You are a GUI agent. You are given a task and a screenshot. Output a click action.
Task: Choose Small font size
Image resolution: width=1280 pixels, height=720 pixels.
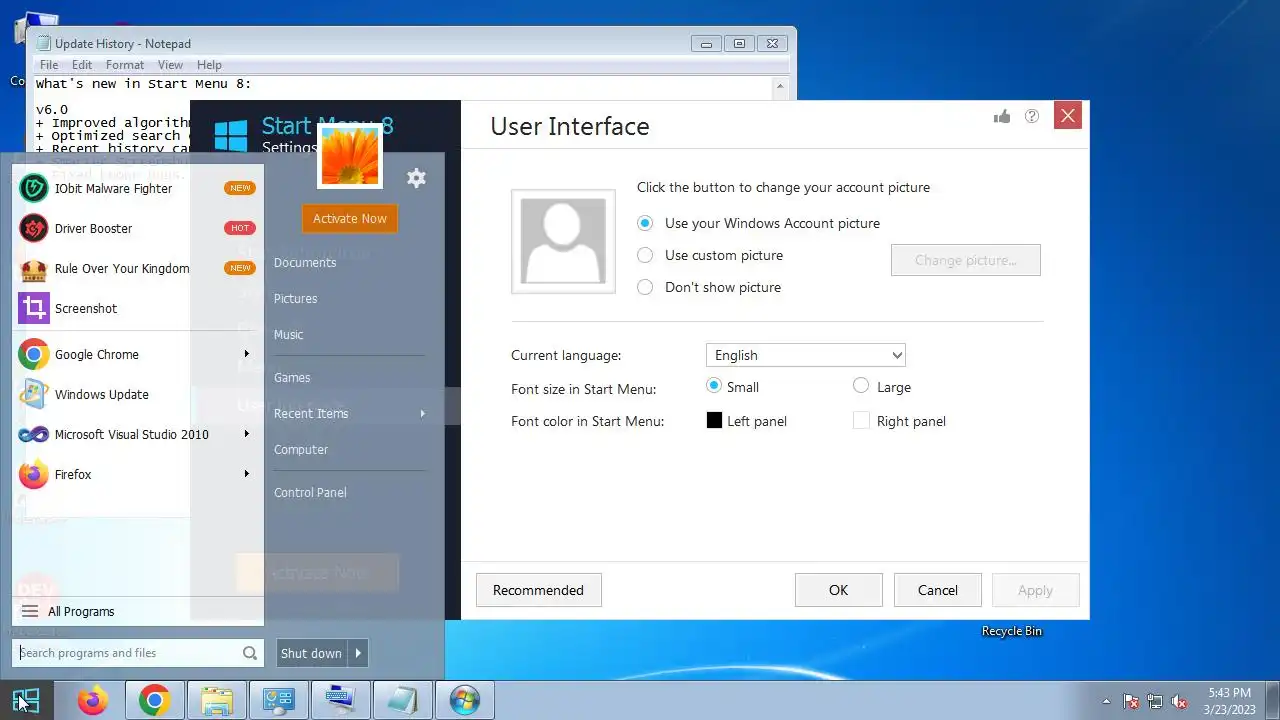[x=713, y=385]
